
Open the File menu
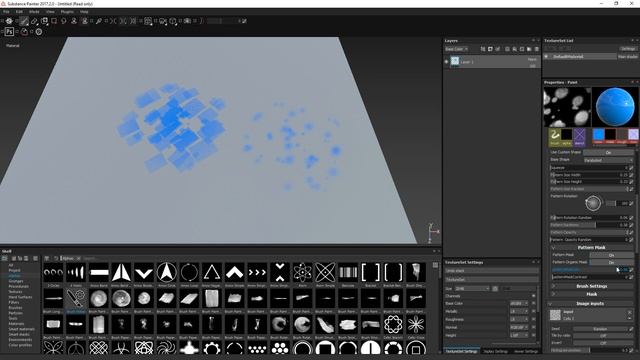[6, 12]
